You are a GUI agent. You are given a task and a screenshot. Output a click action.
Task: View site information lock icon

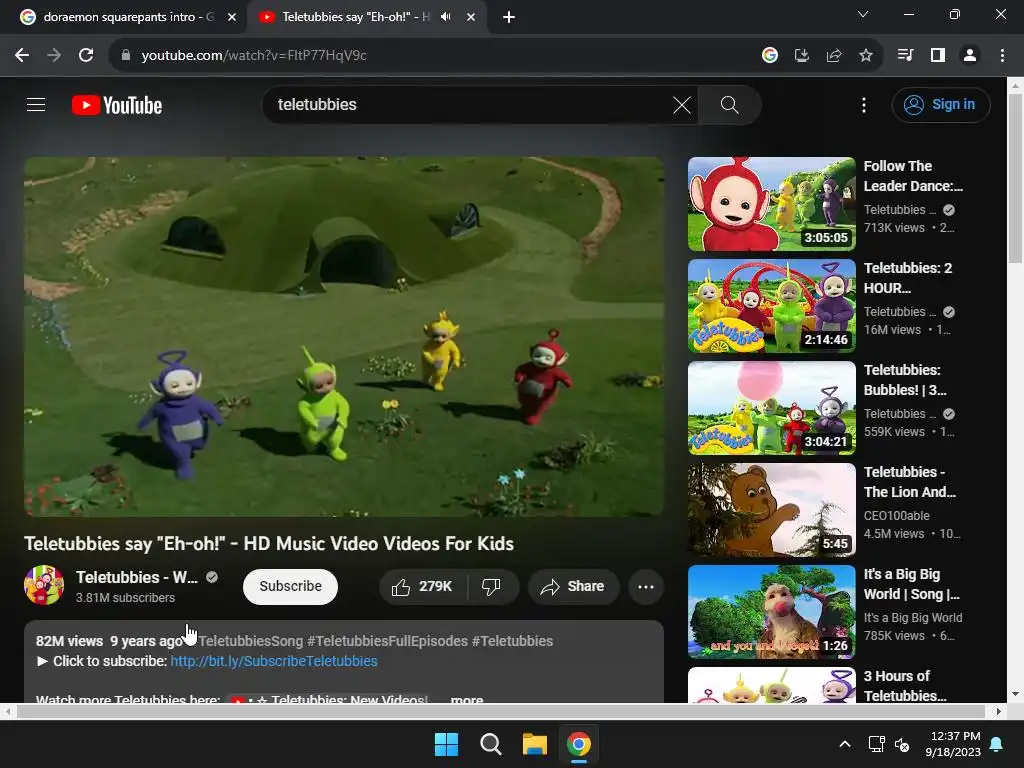point(126,56)
